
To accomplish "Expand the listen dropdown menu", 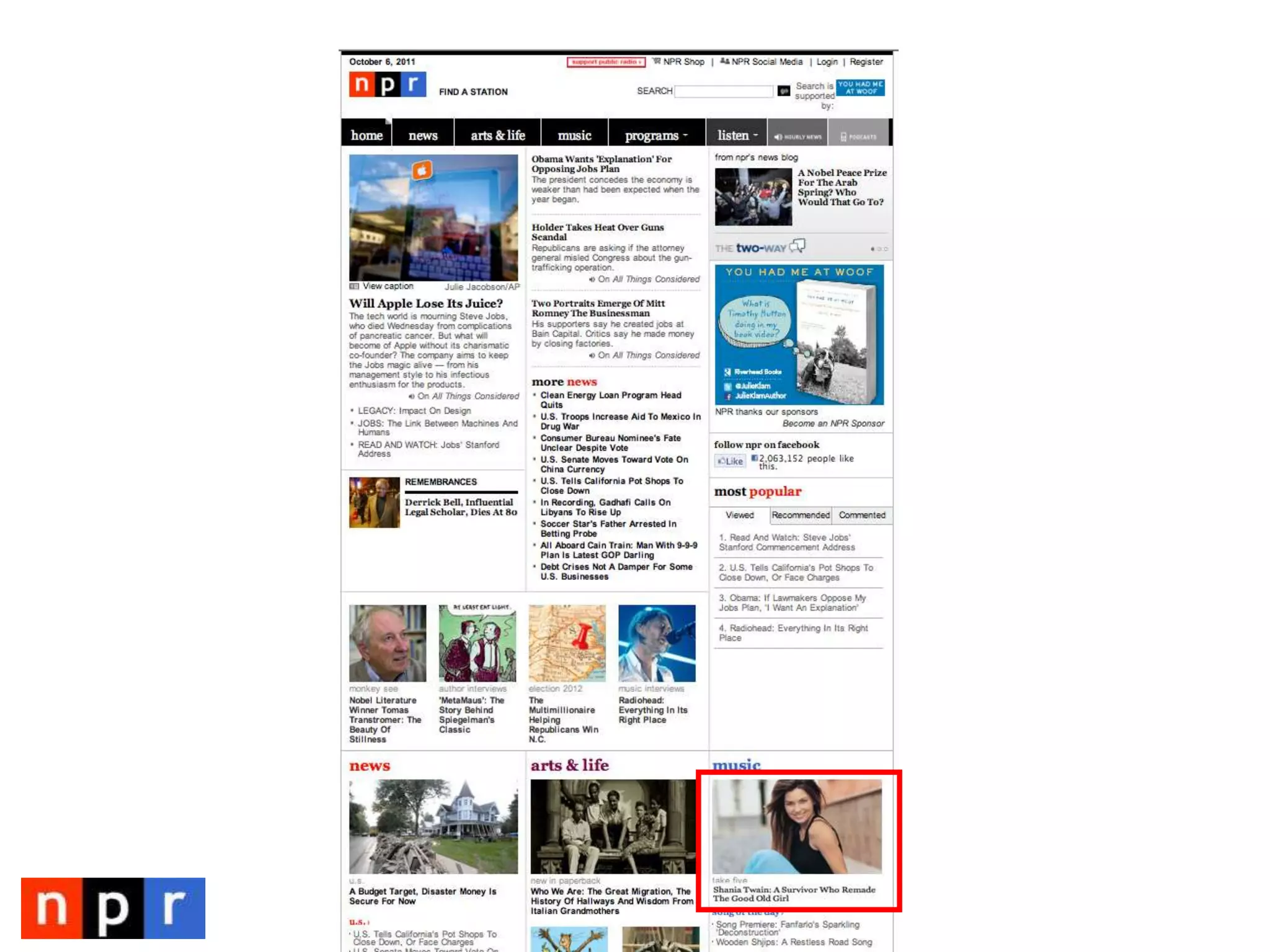I will coord(737,135).
